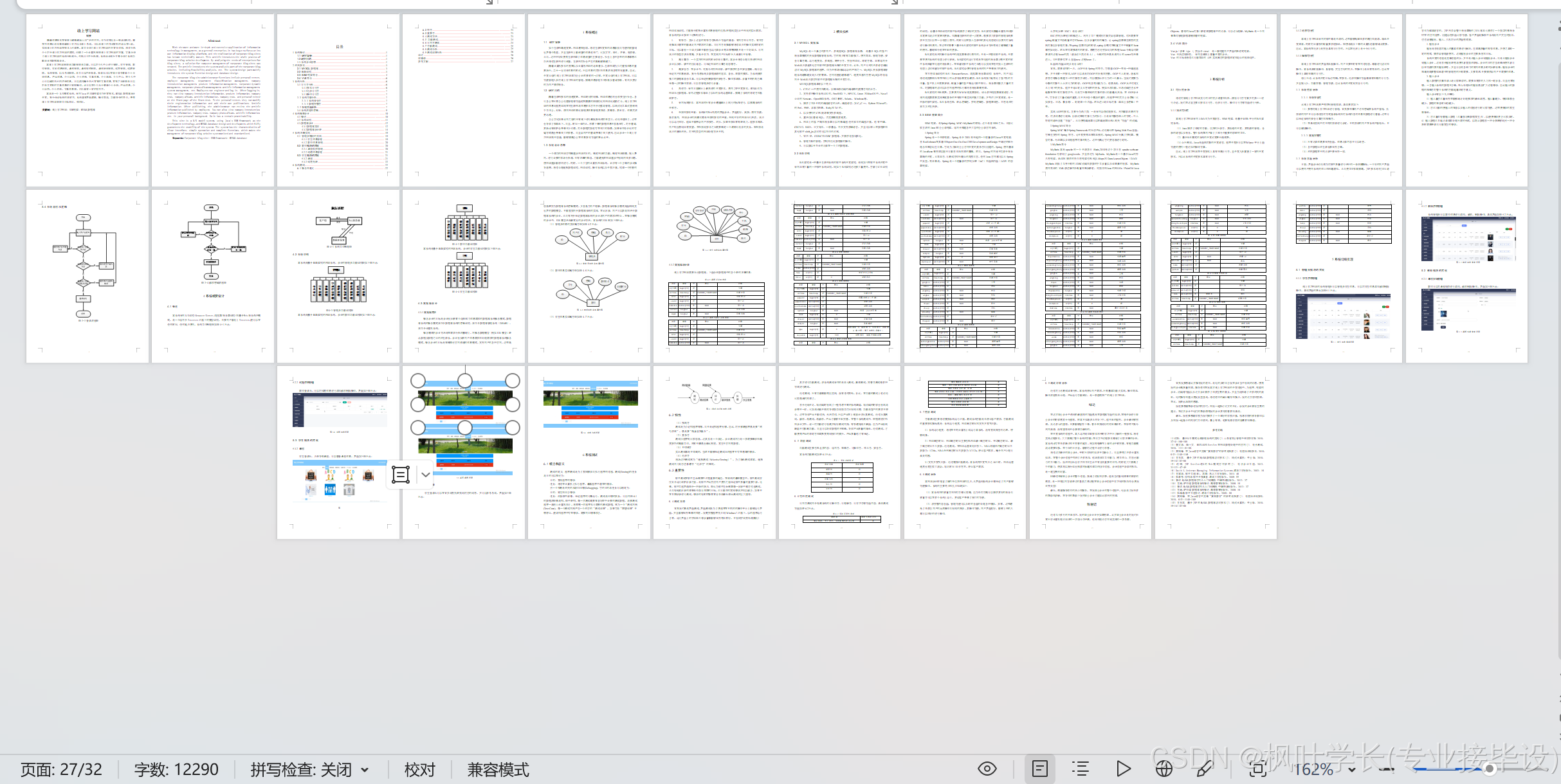Click the middle-right handle of the selected image
The width and height of the screenshot is (1561, 784).
[513, 404]
